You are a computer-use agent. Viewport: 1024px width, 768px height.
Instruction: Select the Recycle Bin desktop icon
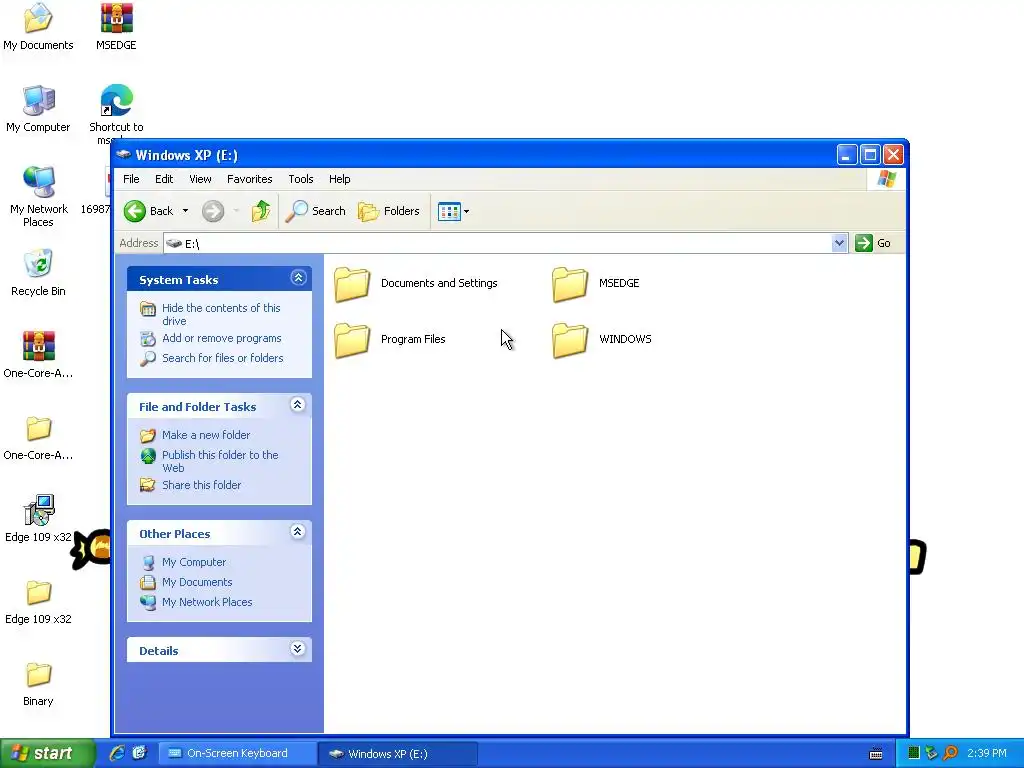pos(38,272)
